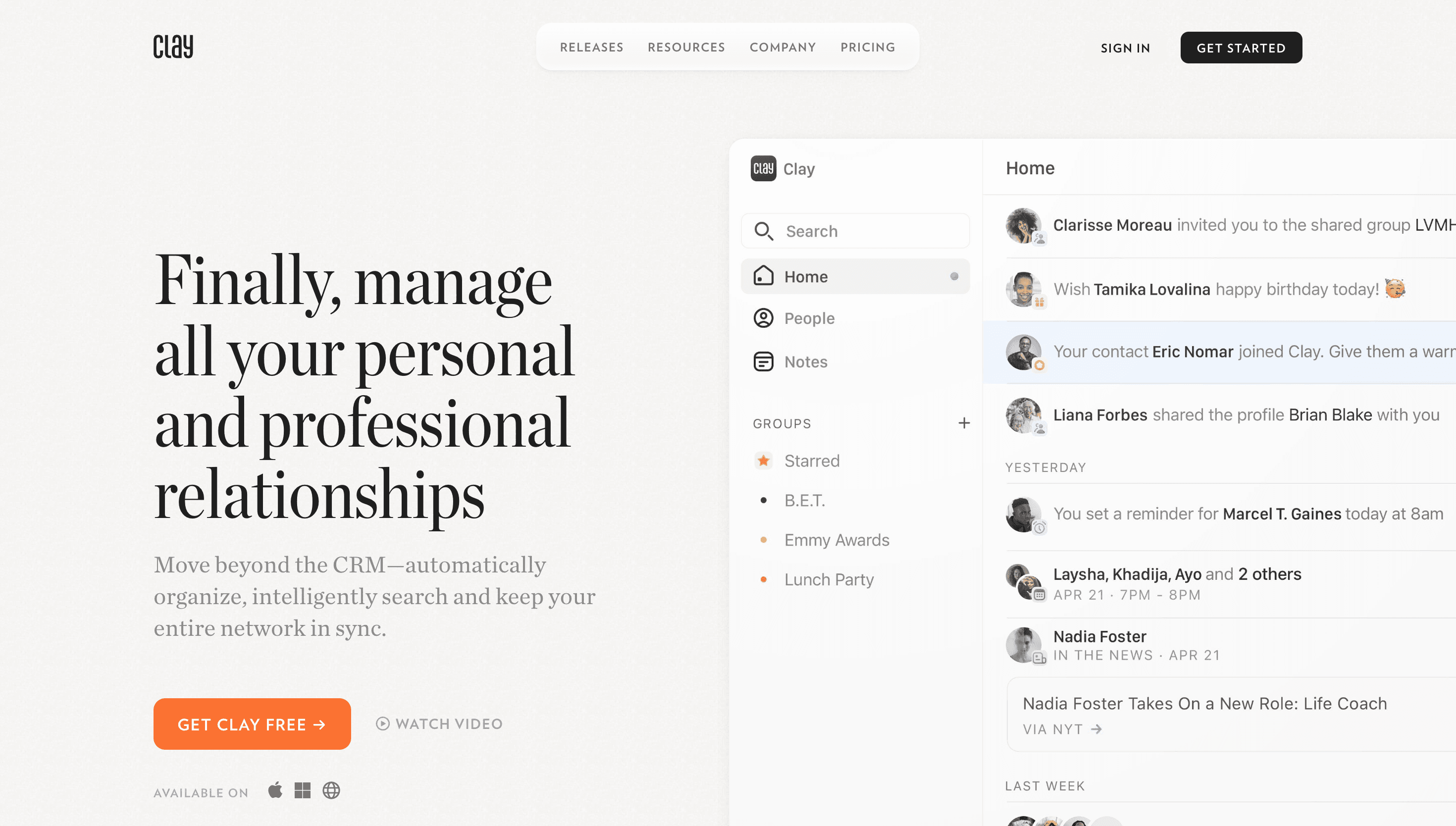Select the search magnifier icon in the sidebar

click(x=764, y=231)
